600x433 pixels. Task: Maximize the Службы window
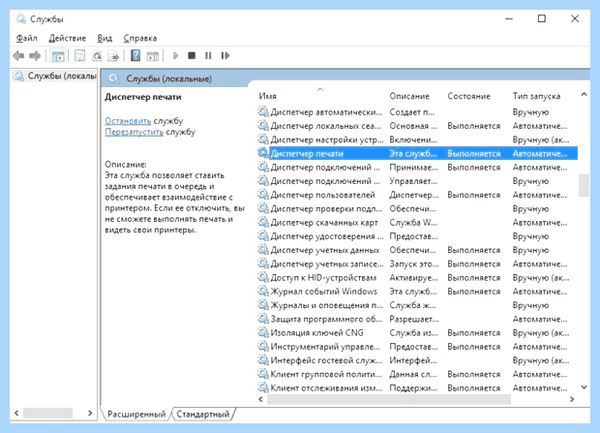point(542,18)
